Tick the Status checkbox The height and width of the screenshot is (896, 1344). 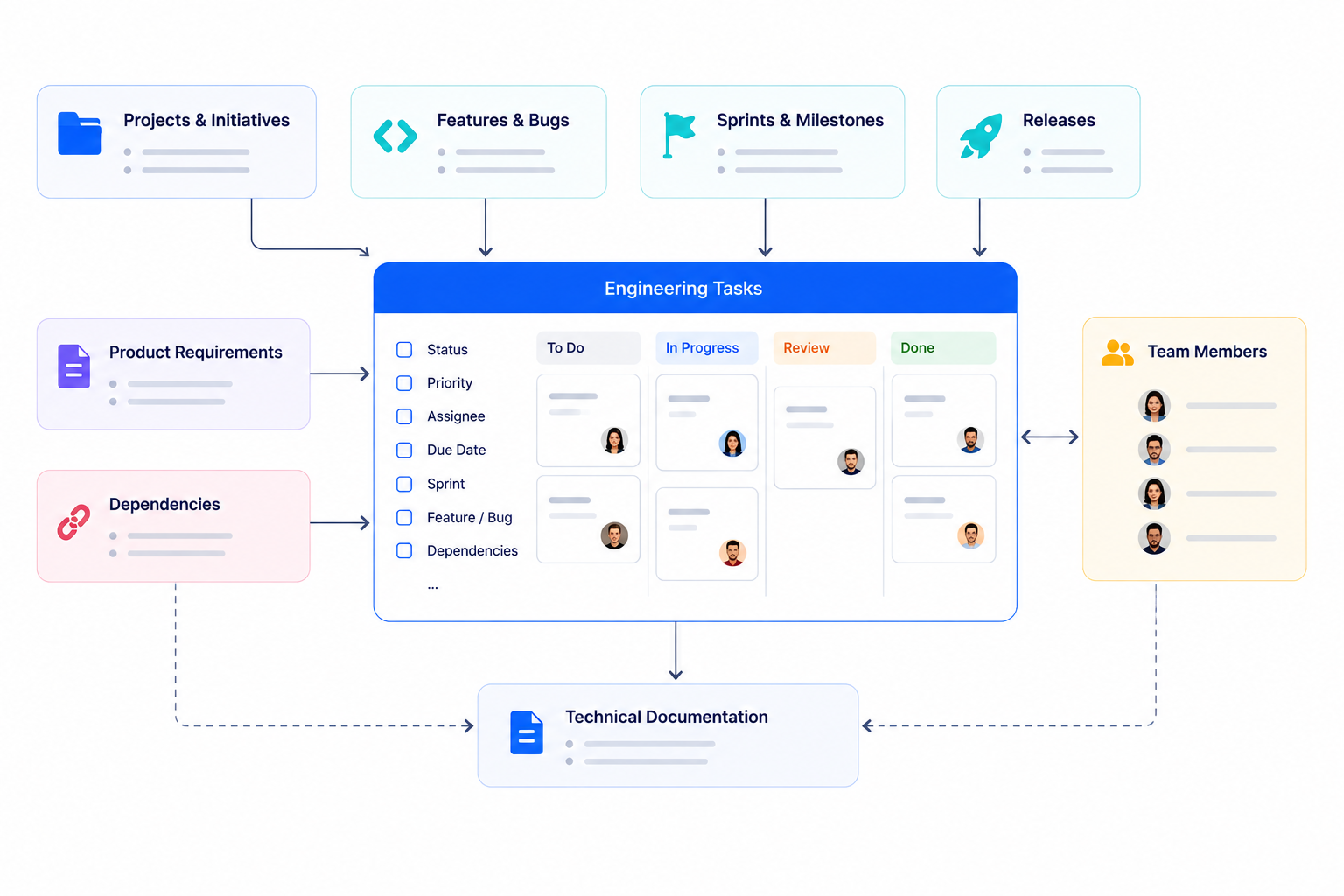point(404,350)
